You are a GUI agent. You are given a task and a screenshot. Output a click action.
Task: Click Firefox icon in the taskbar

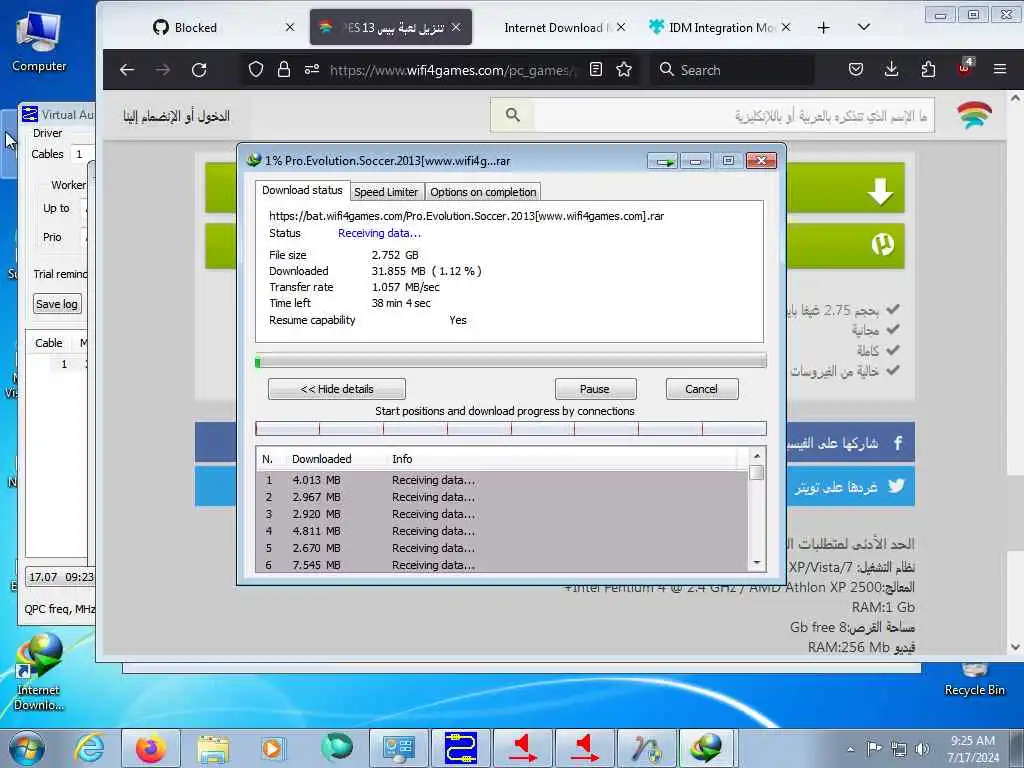click(x=150, y=748)
